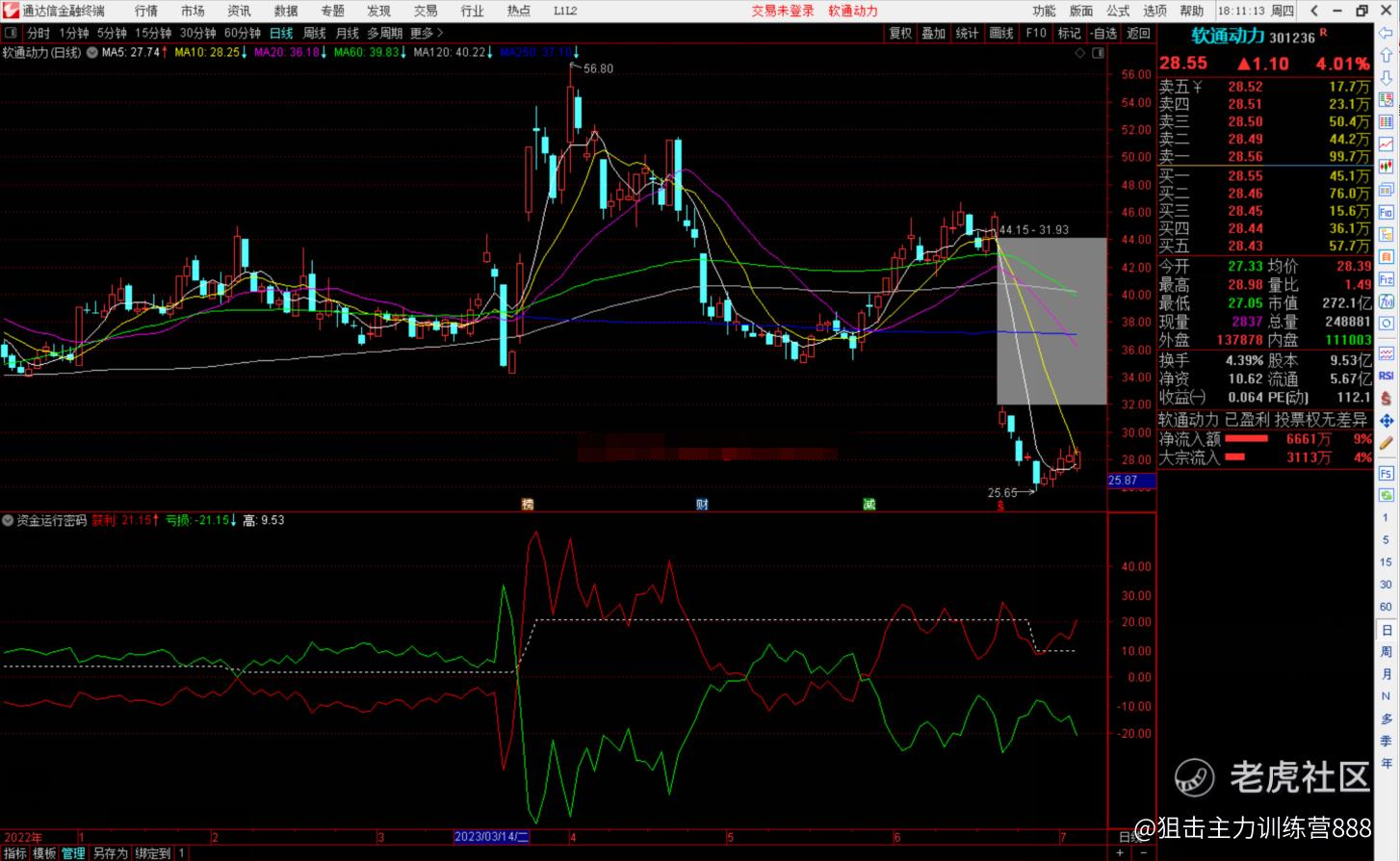Switch to 15分钟 period
This screenshot has width=1400, height=861.
pyautogui.click(x=153, y=33)
